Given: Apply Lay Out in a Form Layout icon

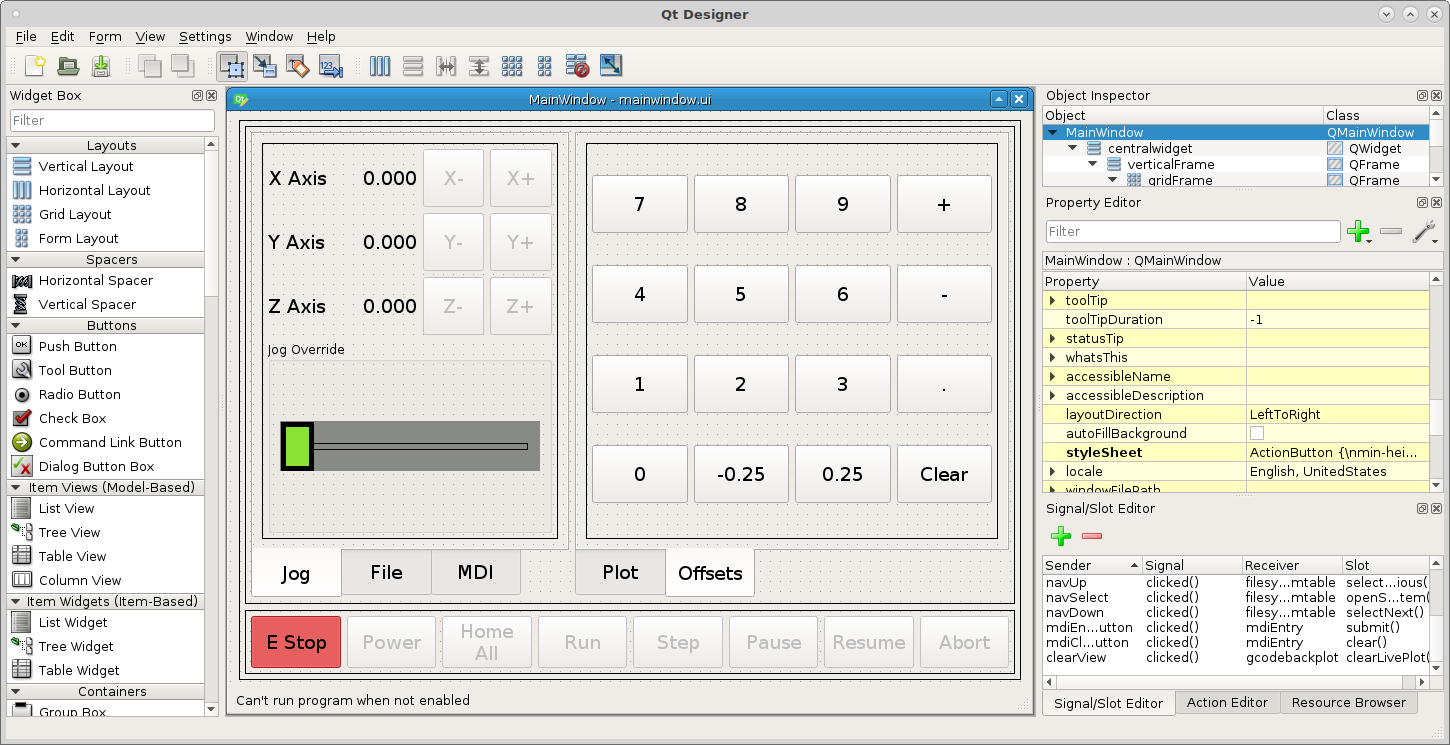Looking at the screenshot, I should (545, 66).
